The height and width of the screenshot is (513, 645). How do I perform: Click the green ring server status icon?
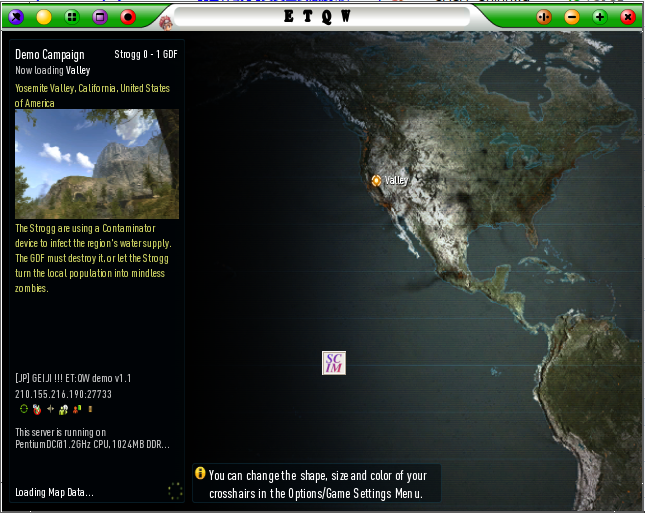point(24,409)
